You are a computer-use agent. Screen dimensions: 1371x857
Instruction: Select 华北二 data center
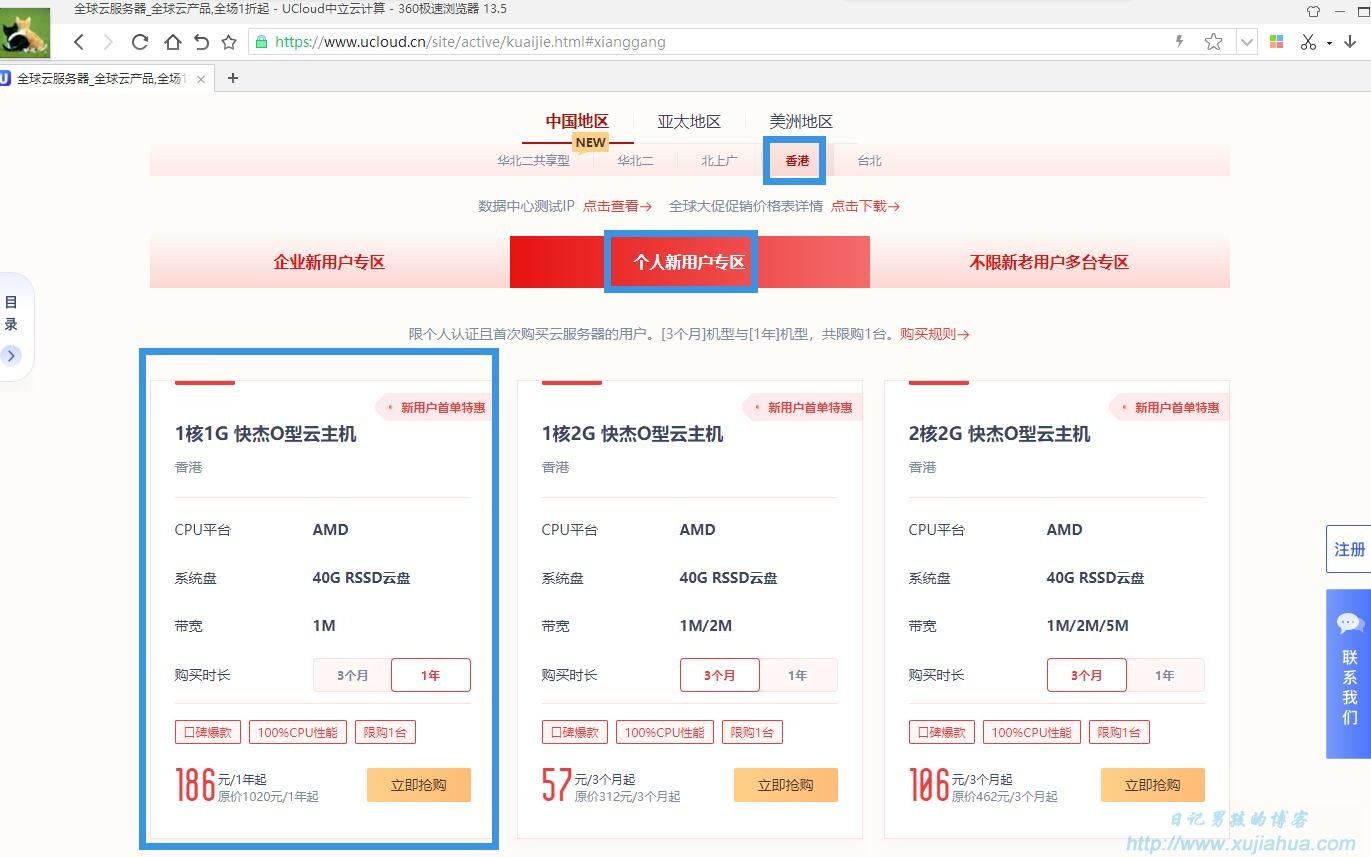635,161
